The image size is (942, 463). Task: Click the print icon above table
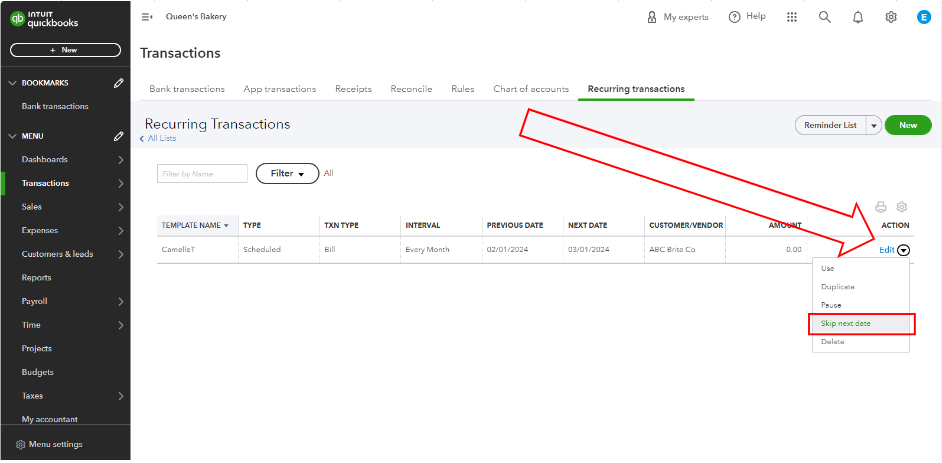[x=881, y=207]
